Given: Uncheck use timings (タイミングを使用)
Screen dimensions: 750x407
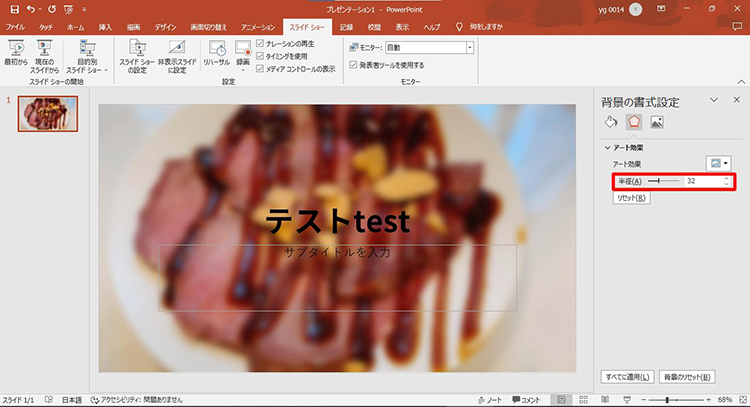Looking at the screenshot, I should 260,57.
